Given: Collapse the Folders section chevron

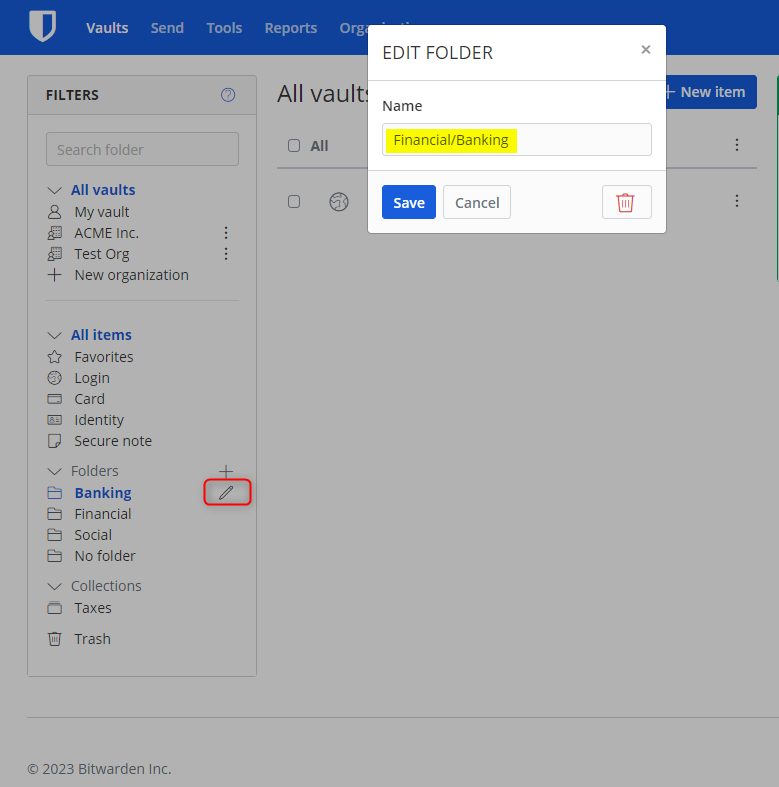Looking at the screenshot, I should click(55, 471).
